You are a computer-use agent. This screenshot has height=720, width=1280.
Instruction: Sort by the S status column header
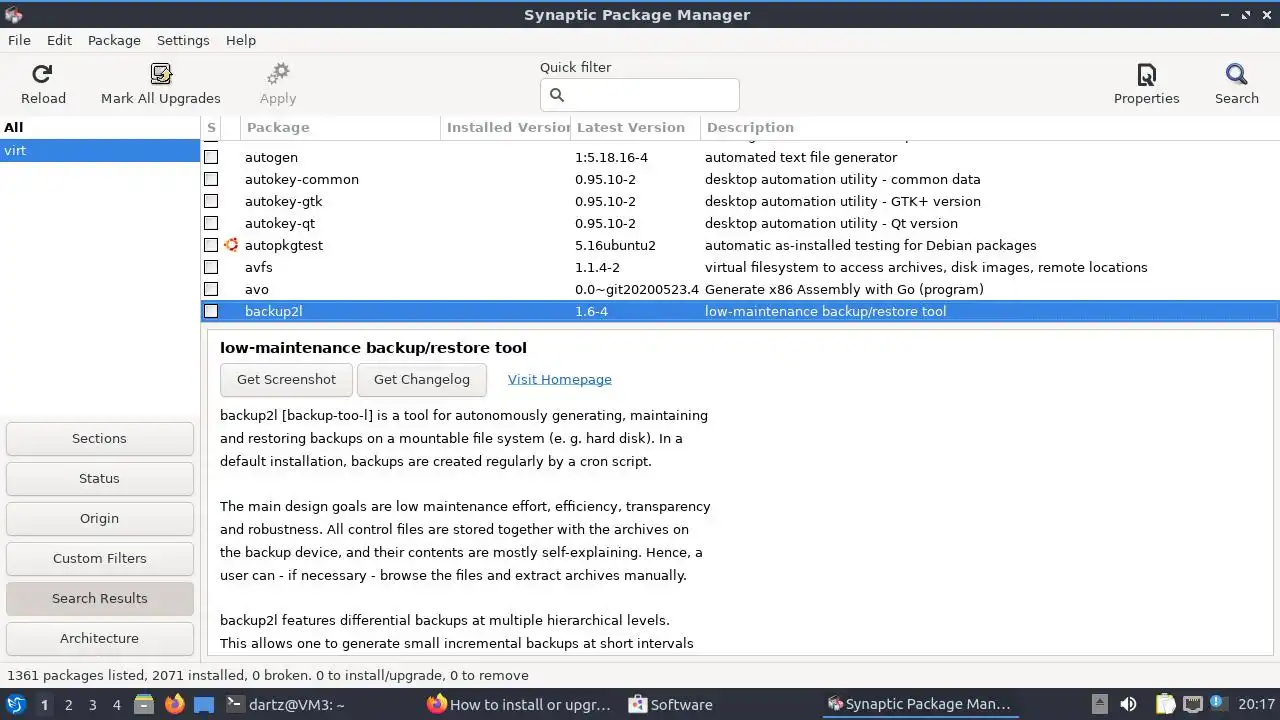click(211, 127)
